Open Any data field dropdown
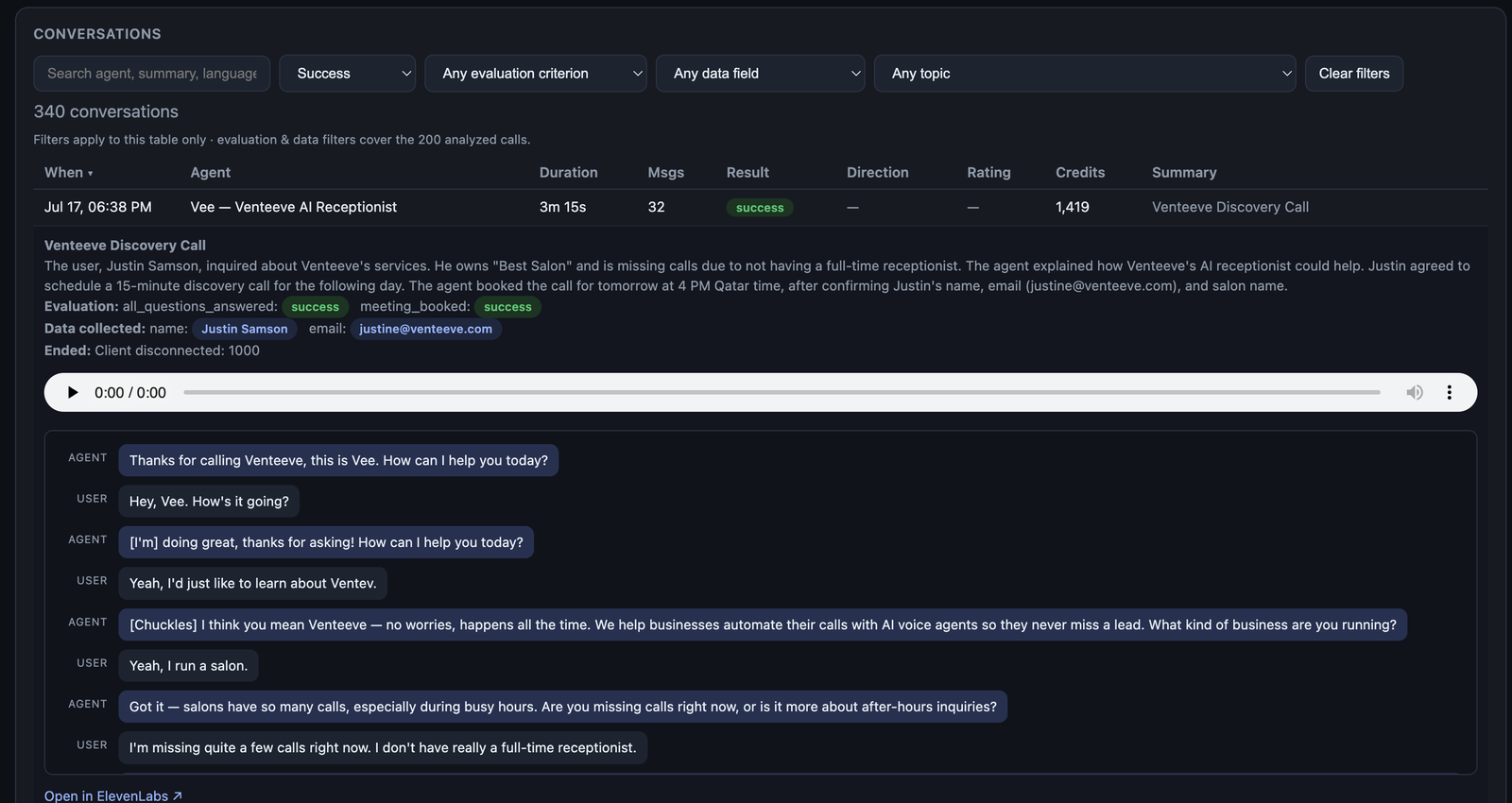This screenshot has height=803, width=1512. tap(761, 73)
